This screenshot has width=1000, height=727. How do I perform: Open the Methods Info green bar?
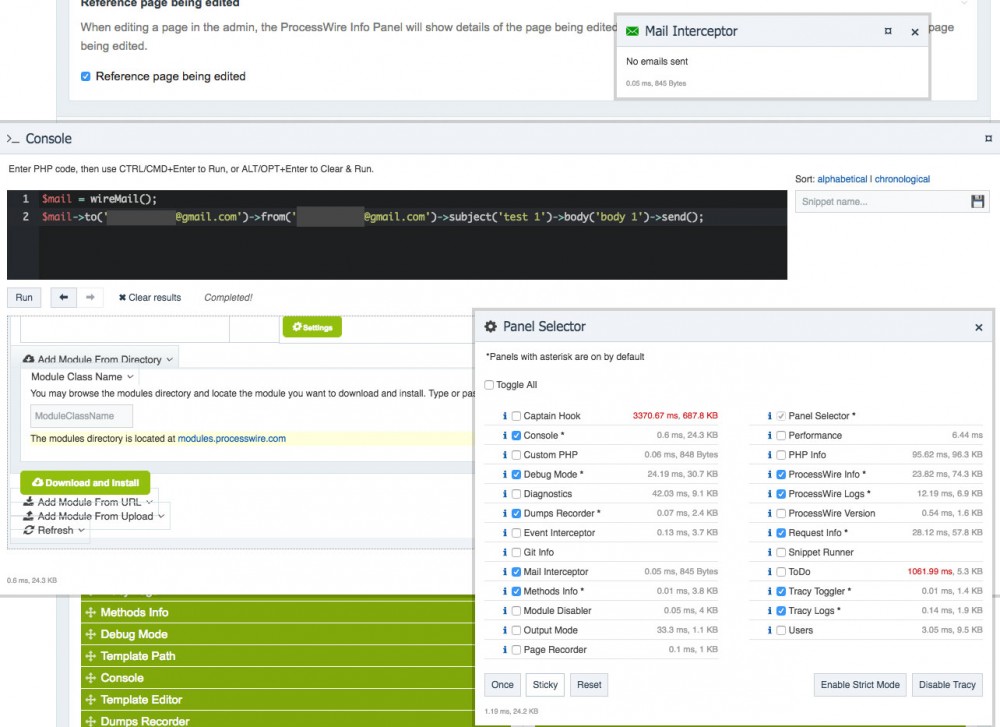pos(134,612)
